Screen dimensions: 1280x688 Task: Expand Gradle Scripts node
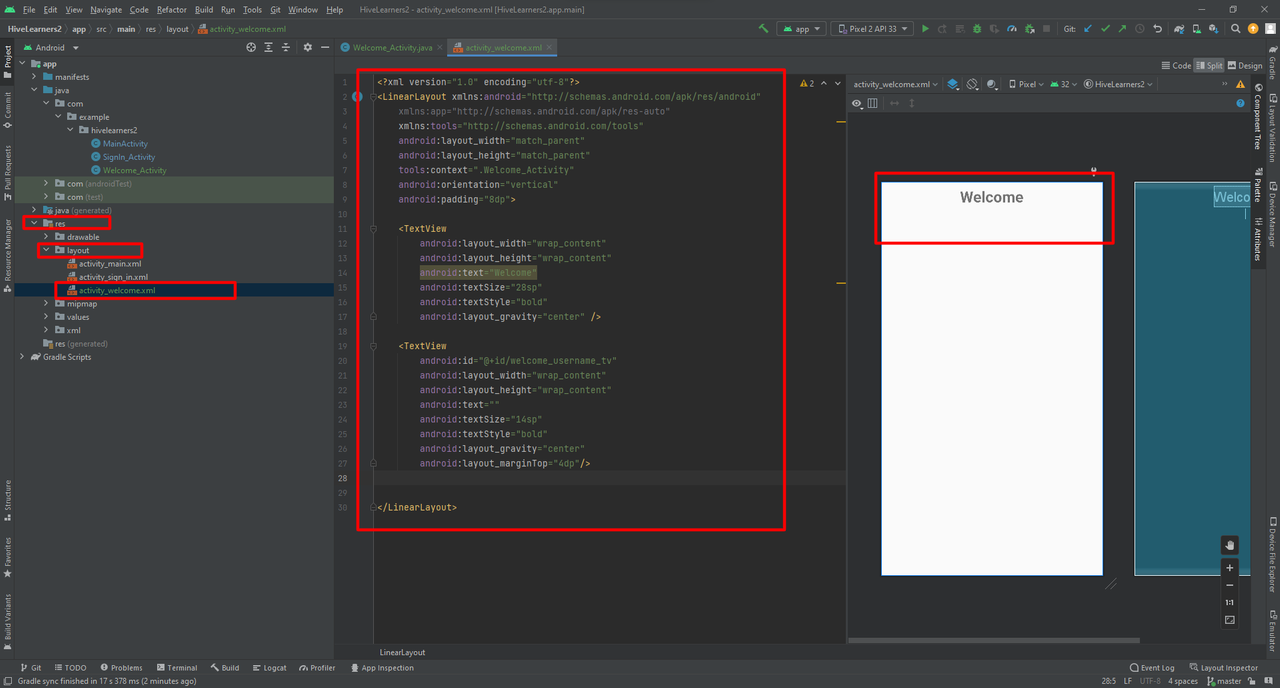click(22, 357)
